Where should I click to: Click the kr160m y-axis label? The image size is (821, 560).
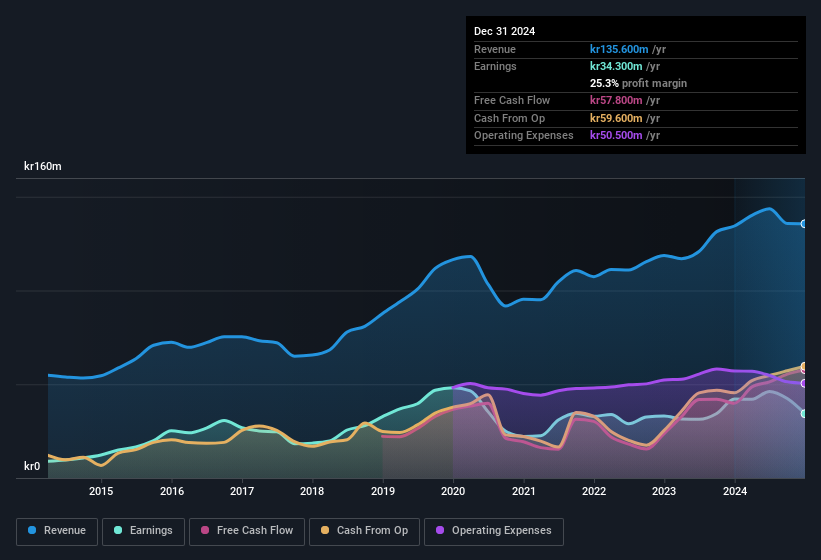(42, 166)
